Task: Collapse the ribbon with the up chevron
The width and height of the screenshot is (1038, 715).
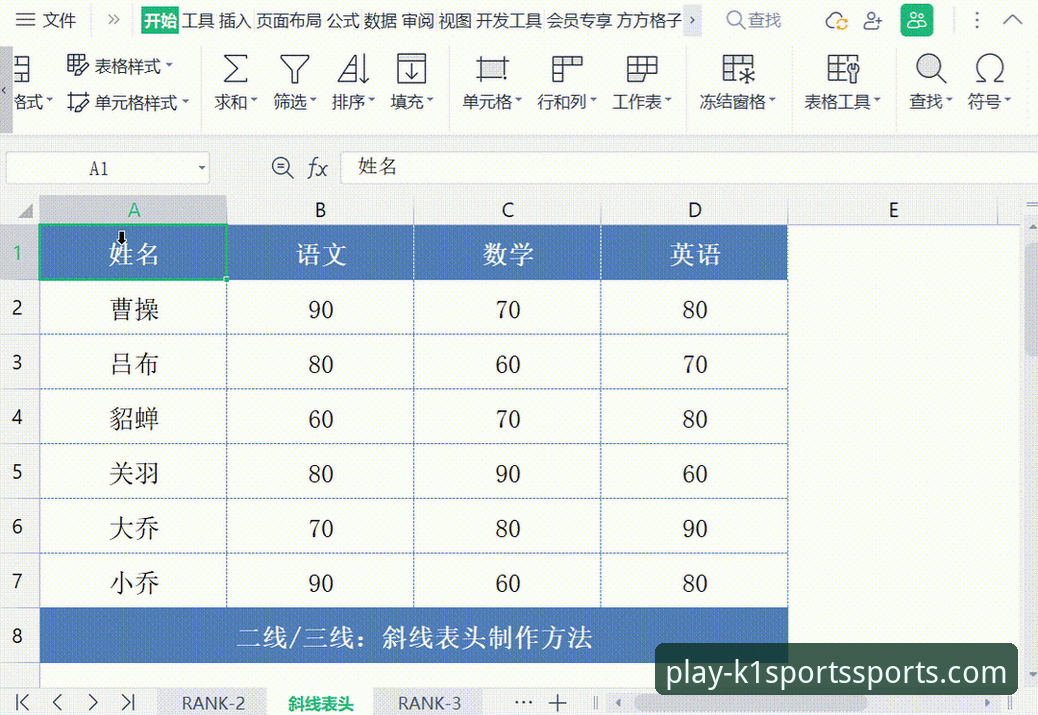Action: click(1012, 20)
